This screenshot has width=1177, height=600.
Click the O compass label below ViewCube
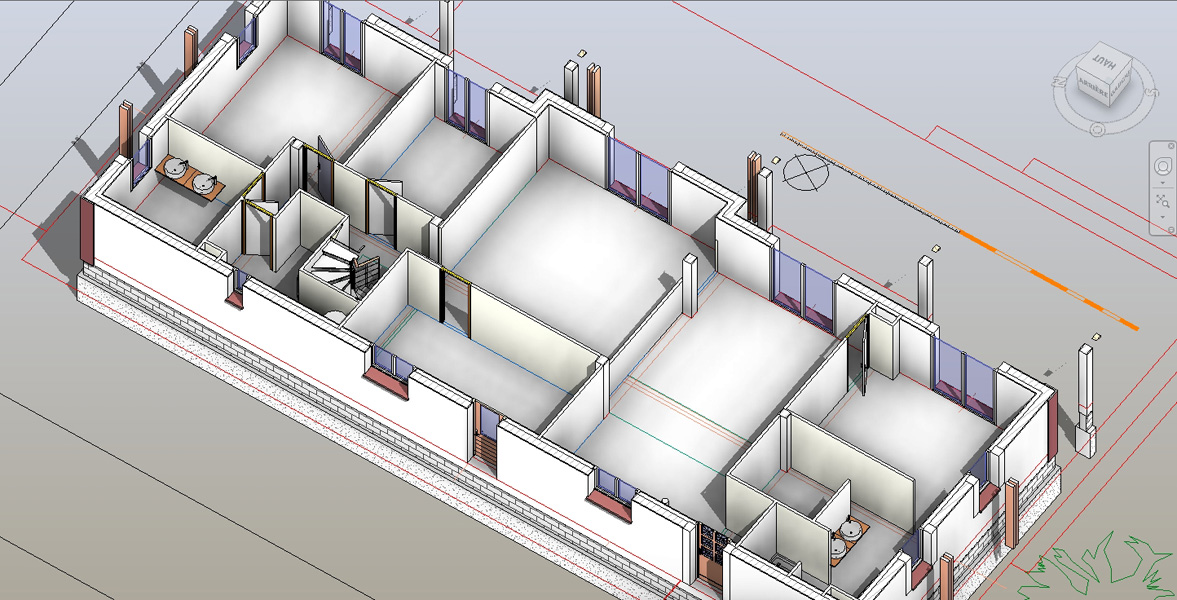(1097, 130)
